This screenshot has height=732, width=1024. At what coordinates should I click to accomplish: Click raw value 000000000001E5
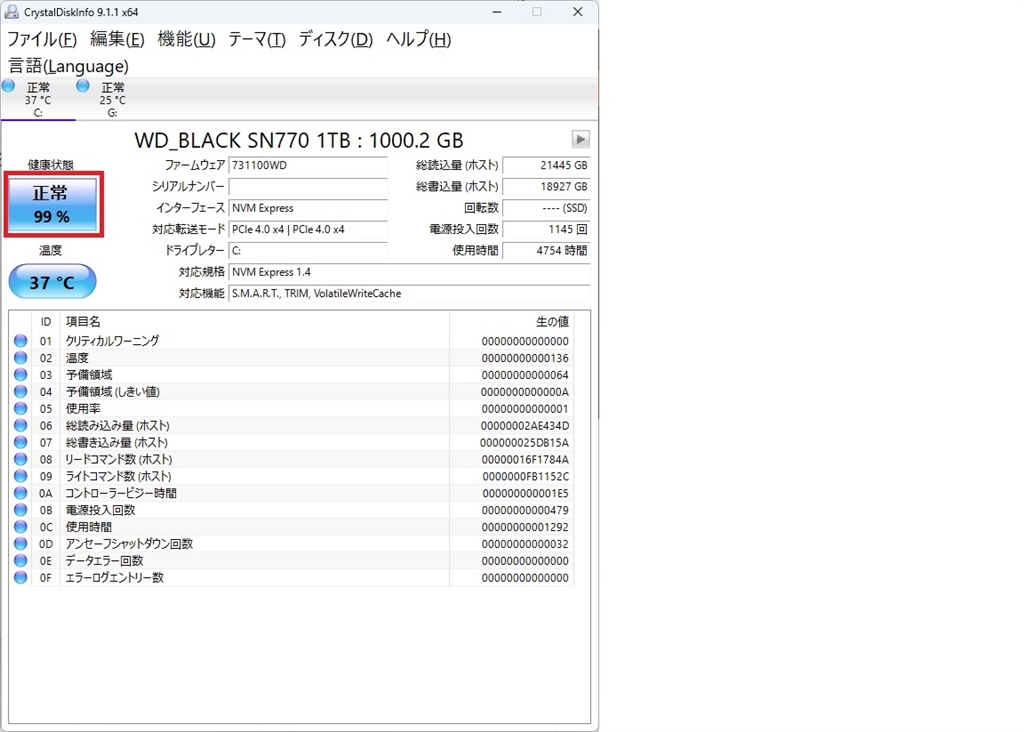[x=526, y=494]
